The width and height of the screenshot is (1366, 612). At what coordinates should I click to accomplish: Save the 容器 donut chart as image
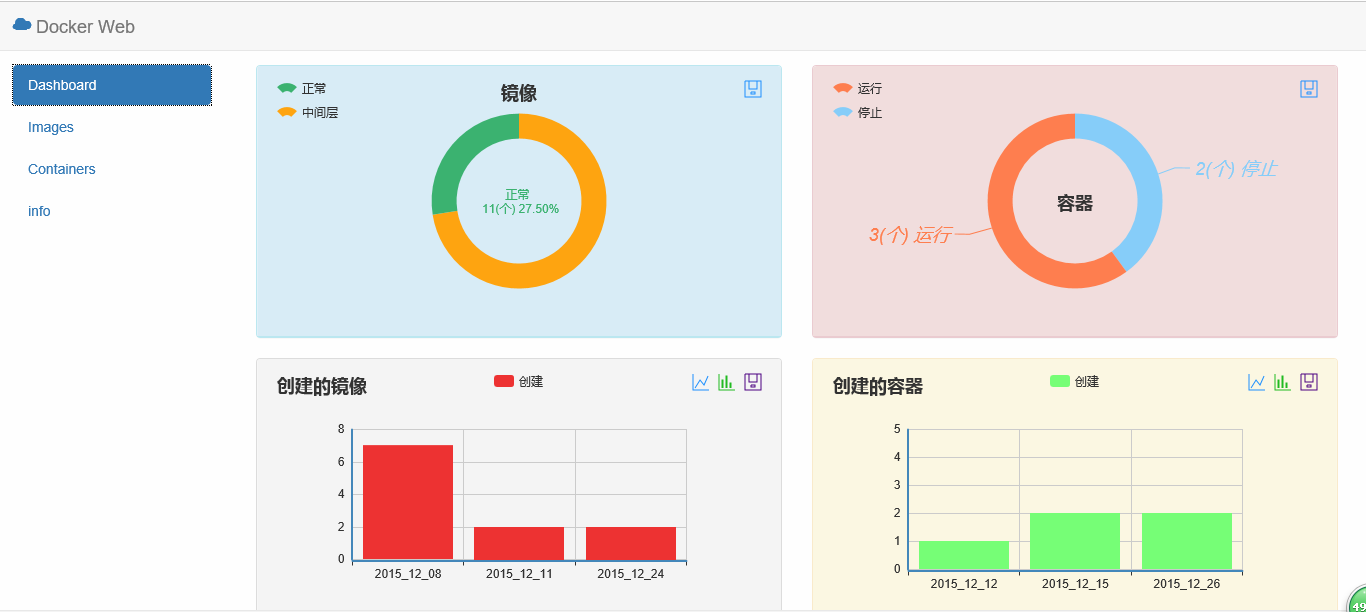point(1309,89)
